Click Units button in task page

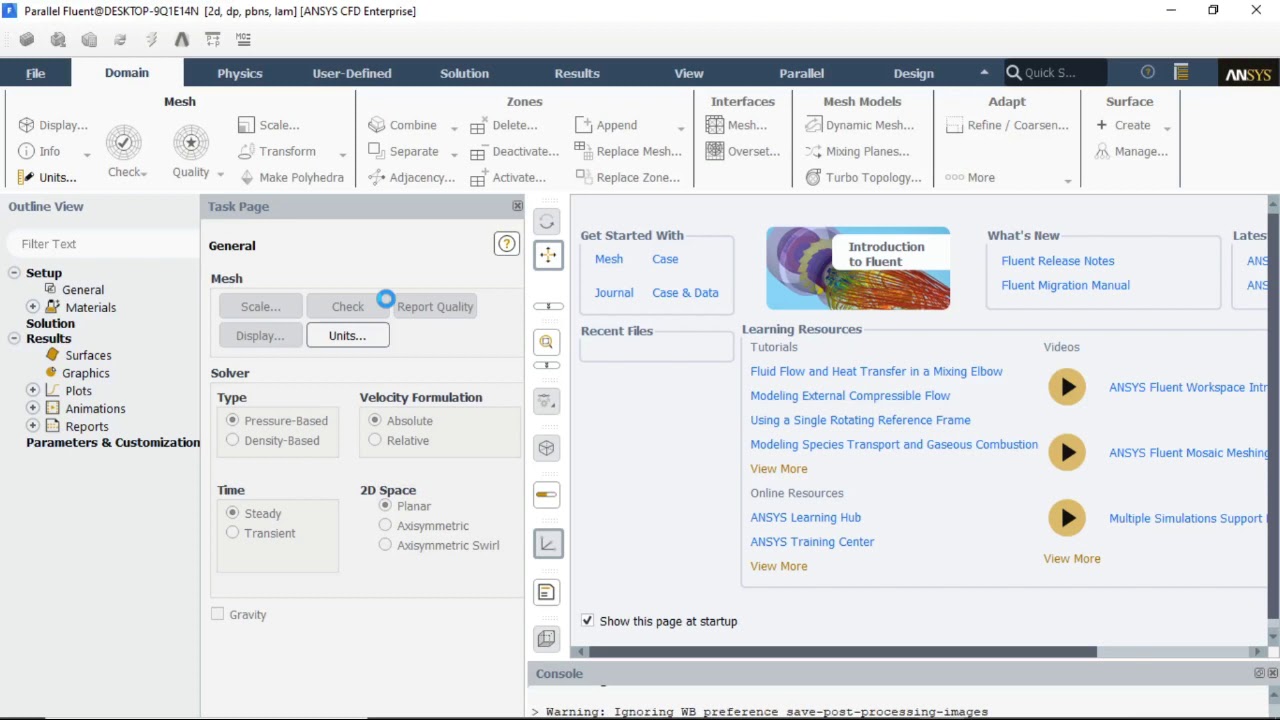click(348, 336)
